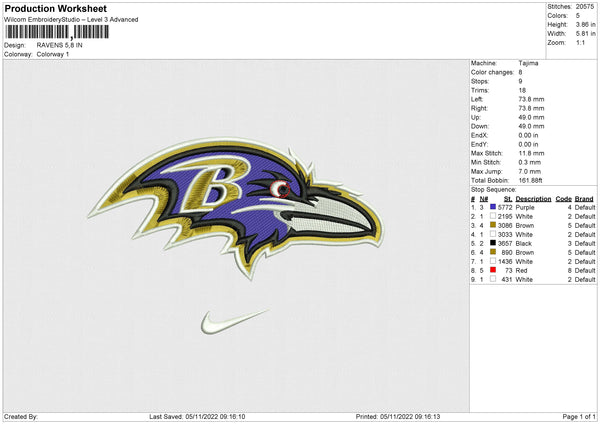Click the Purple color swatch in stop 1

pos(493,207)
